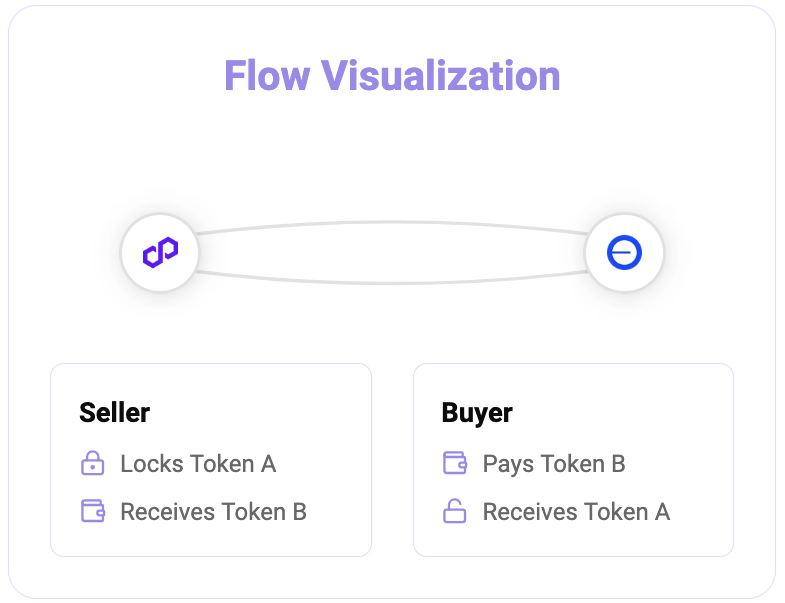Select the Pays Token B text

click(554, 464)
